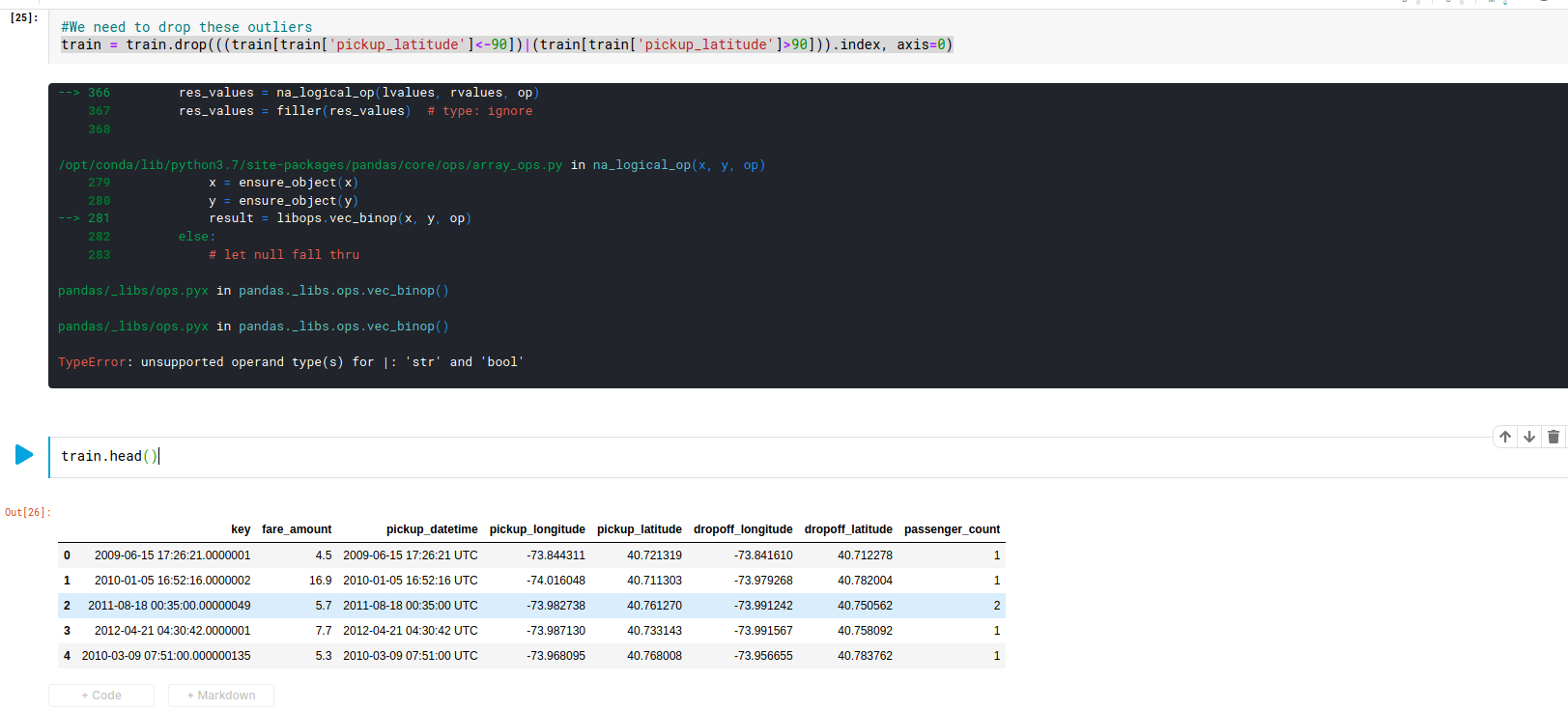Screen dimensions: 1568x711
Task: Select the 'dropoff_latitude' column header
Action: [848, 529]
